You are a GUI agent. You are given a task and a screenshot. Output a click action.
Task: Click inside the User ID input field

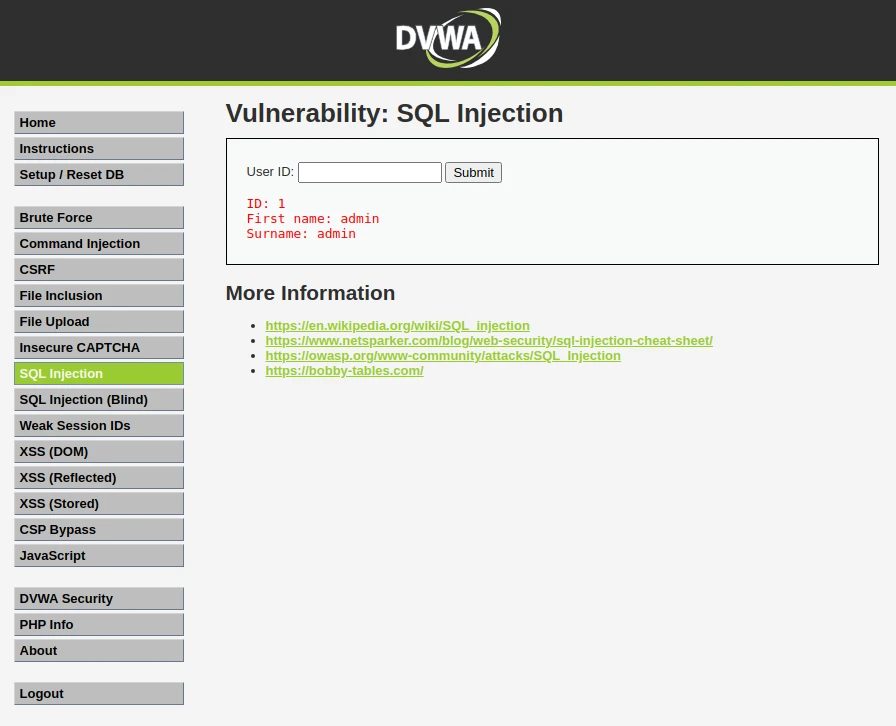tap(369, 172)
